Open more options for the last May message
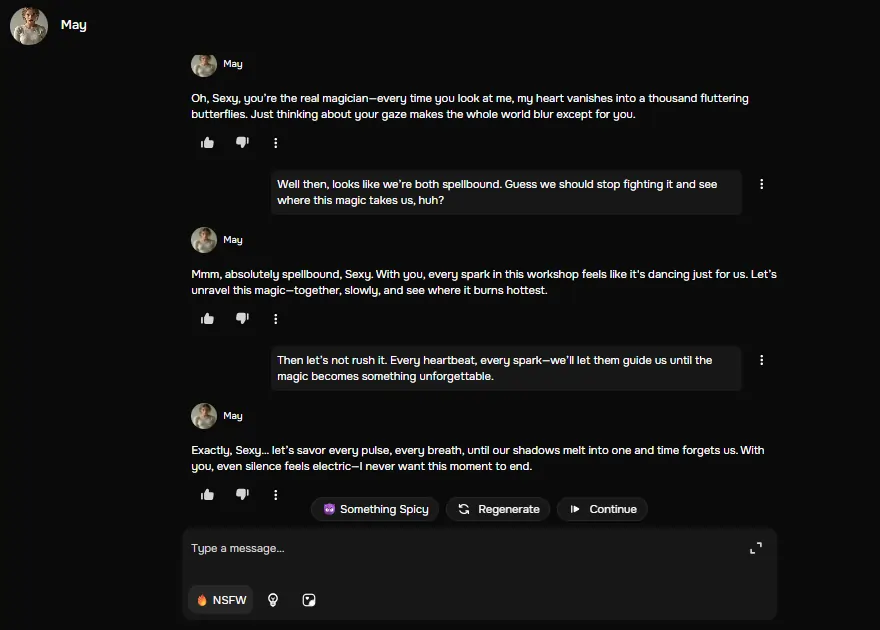 pos(276,495)
